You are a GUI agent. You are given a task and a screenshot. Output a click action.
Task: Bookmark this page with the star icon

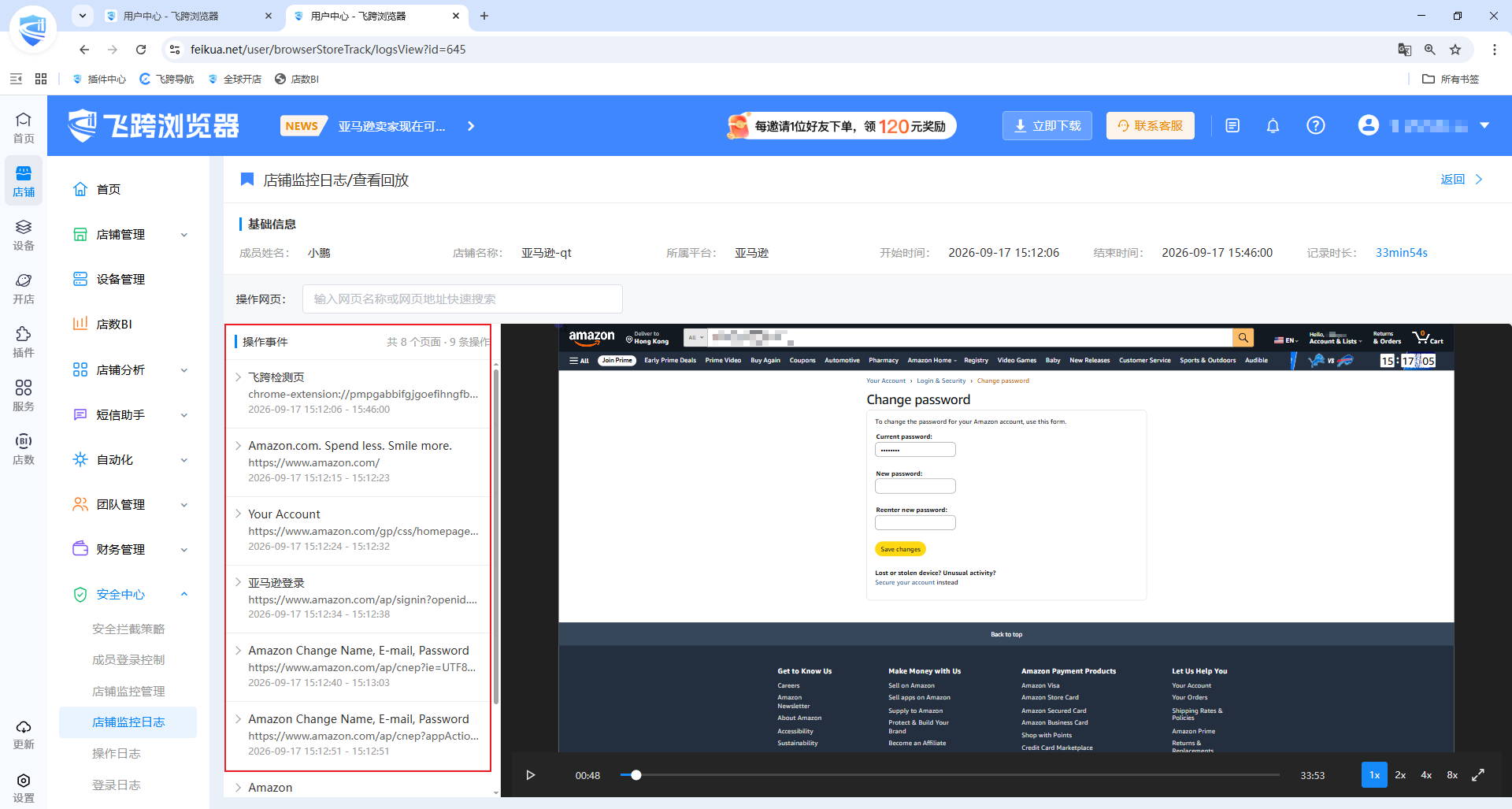pos(1455,50)
